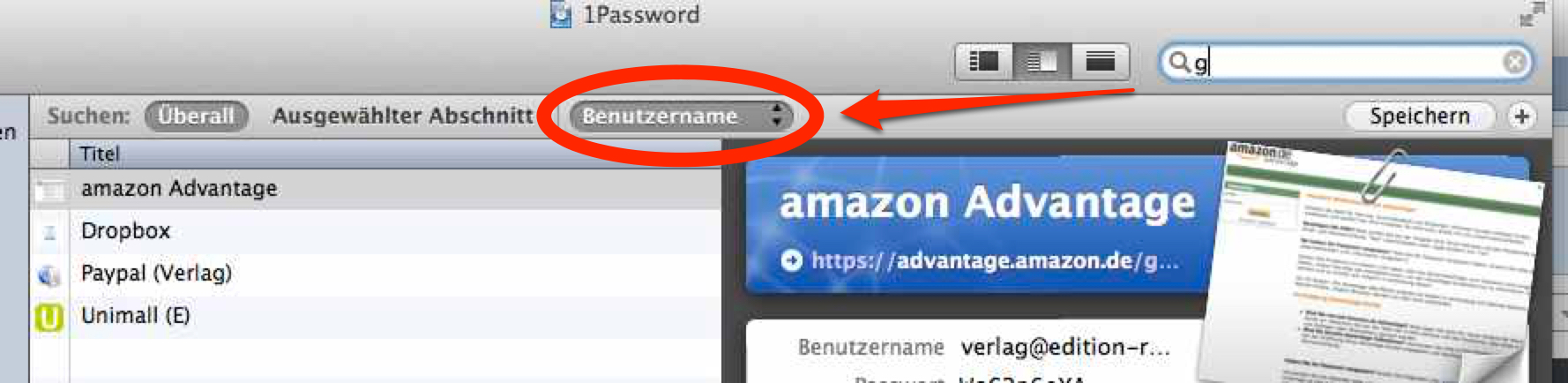Choose the right-most full list layout view
The width and height of the screenshot is (1568, 383).
[x=1100, y=62]
